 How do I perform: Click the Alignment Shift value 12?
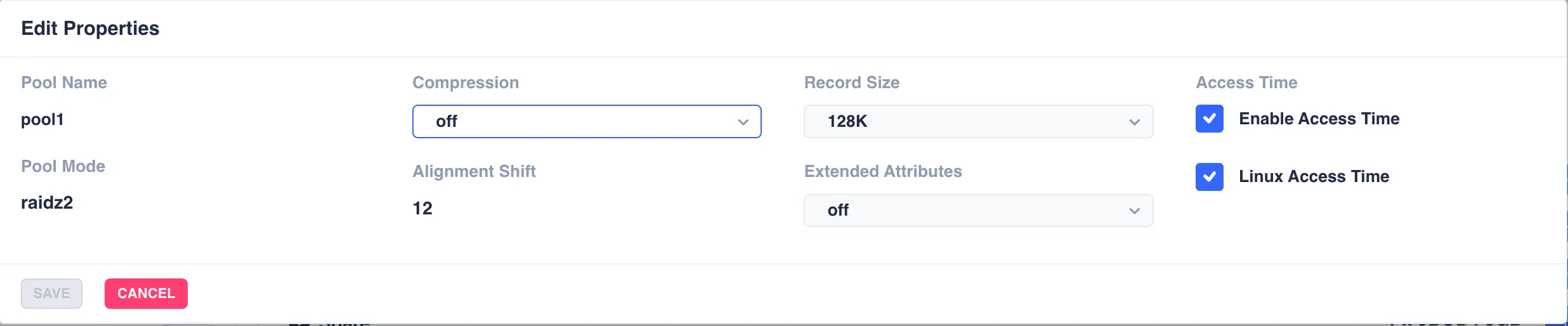click(422, 208)
